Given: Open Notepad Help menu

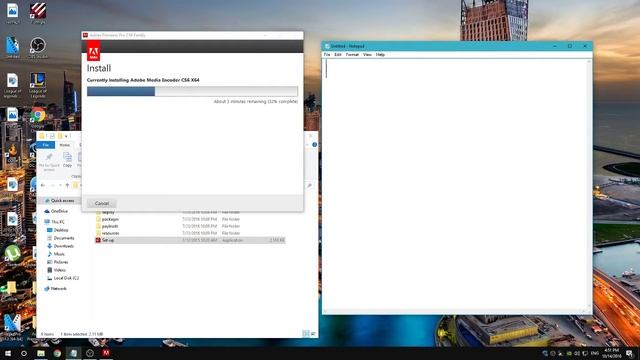Looking at the screenshot, I should (380, 54).
